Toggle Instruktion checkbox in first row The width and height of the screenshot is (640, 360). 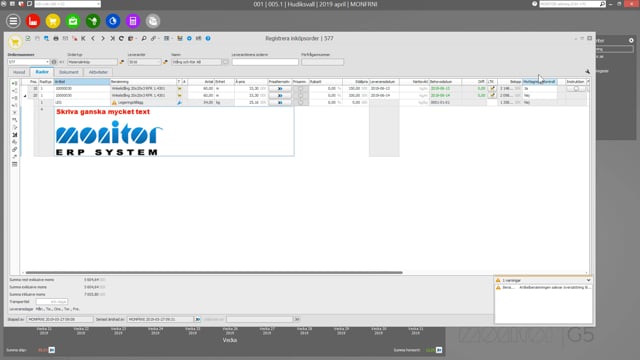(x=576, y=88)
